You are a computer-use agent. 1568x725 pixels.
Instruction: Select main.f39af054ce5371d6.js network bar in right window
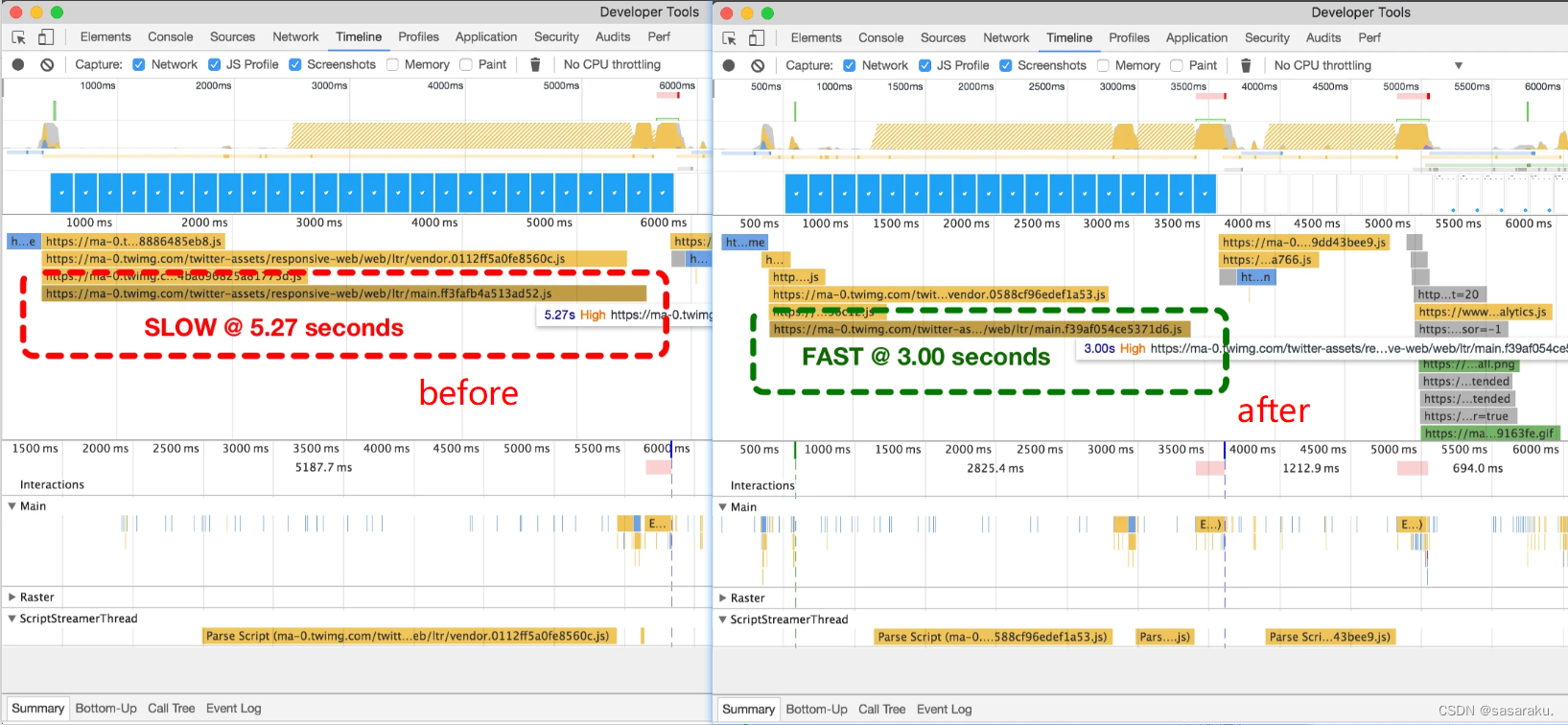pyautogui.click(x=979, y=329)
